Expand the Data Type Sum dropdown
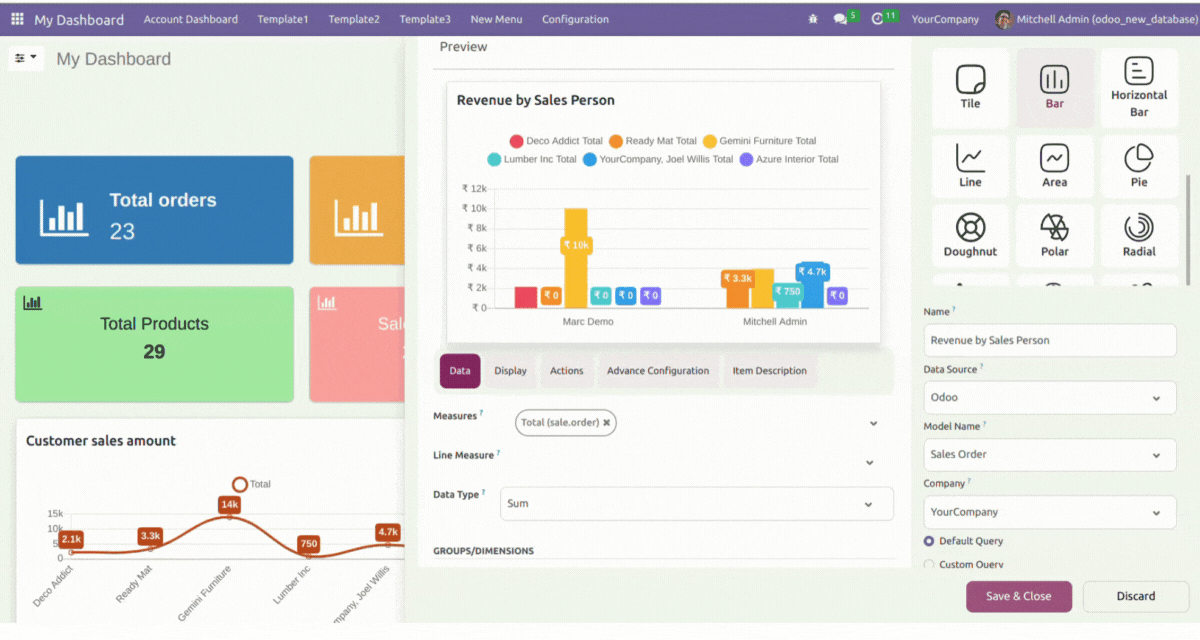 pyautogui.click(x=696, y=504)
